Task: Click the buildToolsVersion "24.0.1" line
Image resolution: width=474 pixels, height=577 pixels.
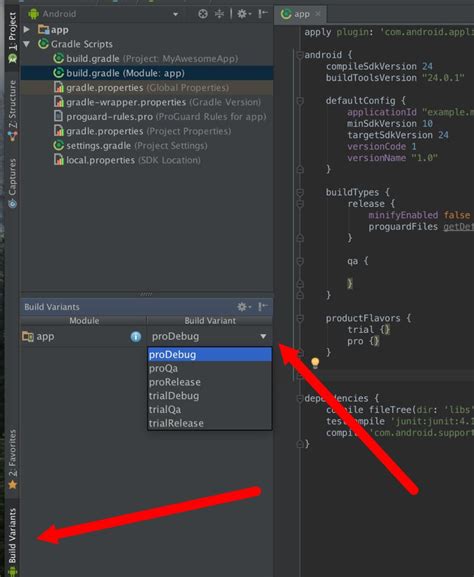Action: tap(395, 78)
